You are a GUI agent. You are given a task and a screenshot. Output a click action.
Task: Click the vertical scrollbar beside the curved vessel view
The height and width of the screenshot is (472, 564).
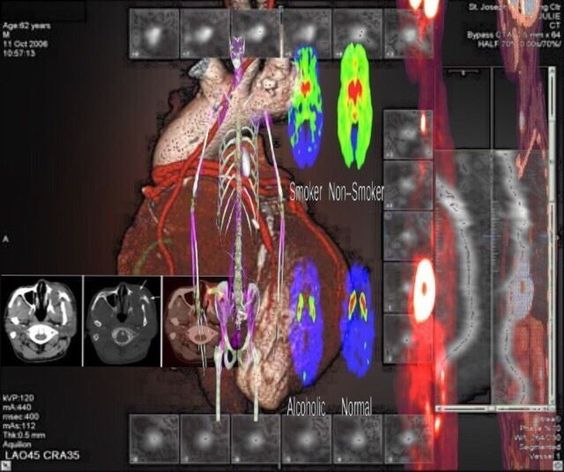[x=552, y=236]
